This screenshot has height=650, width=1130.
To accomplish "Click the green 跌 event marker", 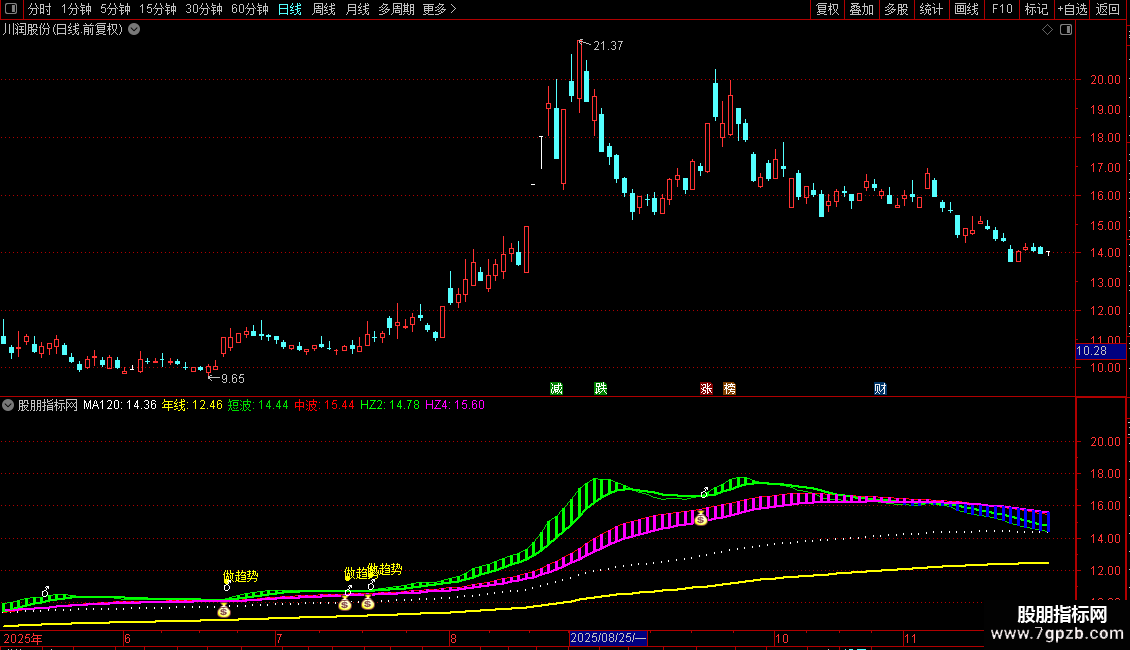I will [x=601, y=388].
